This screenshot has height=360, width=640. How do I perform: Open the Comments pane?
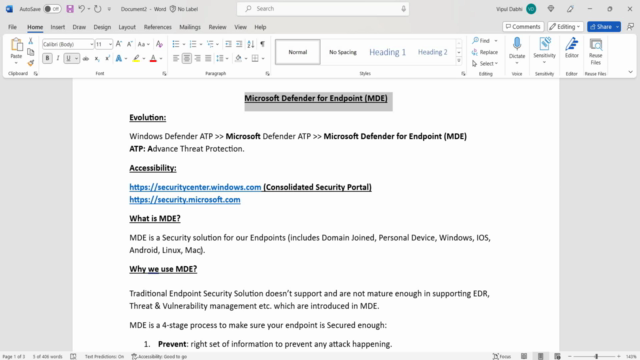click(523, 27)
